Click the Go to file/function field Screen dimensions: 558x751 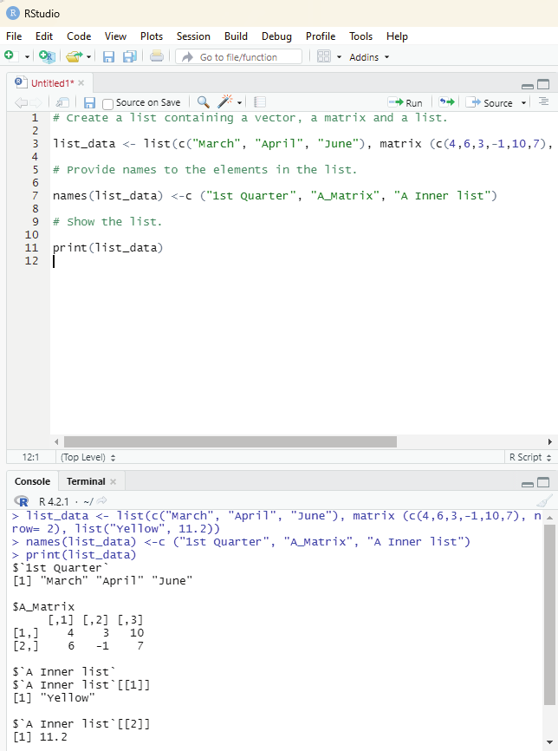[239, 57]
